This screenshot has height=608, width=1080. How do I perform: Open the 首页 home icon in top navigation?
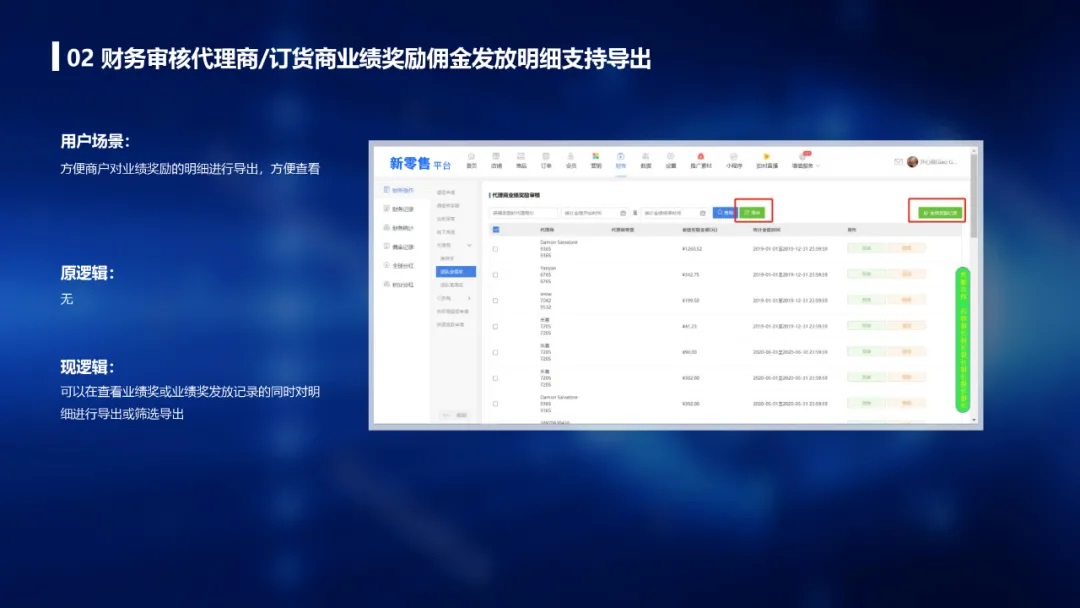pyautogui.click(x=471, y=159)
